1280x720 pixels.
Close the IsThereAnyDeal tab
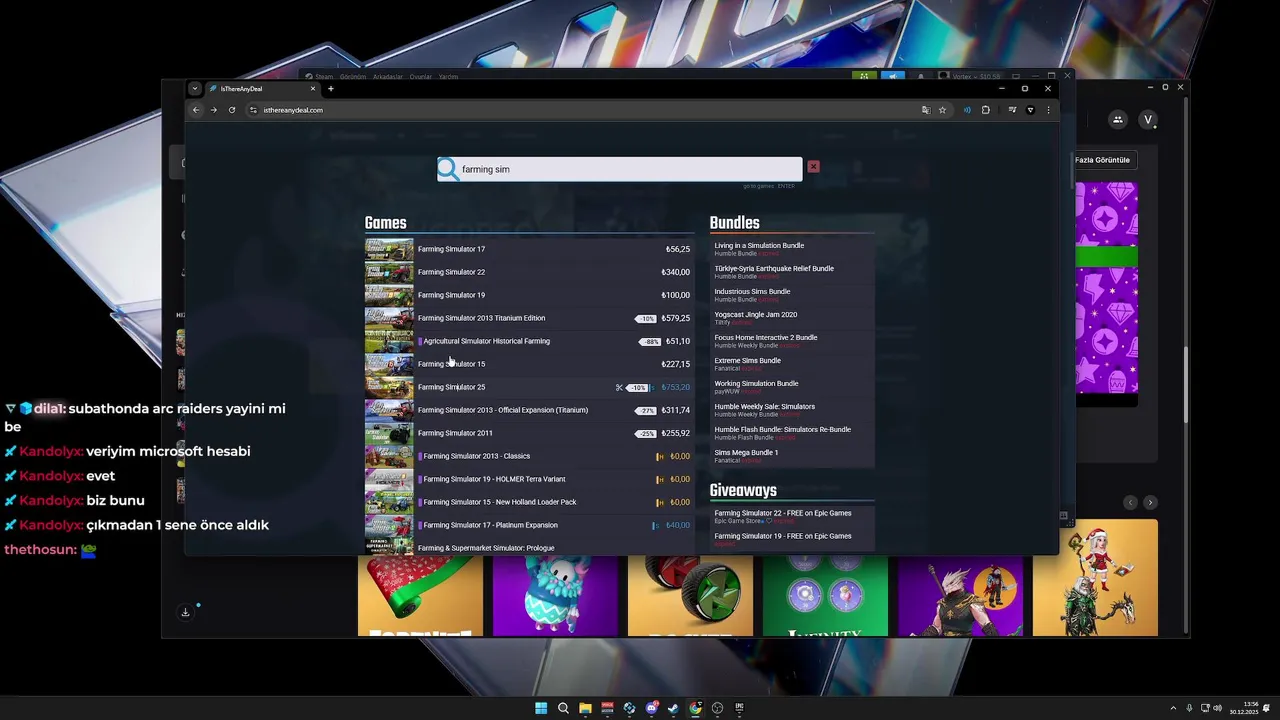312,88
